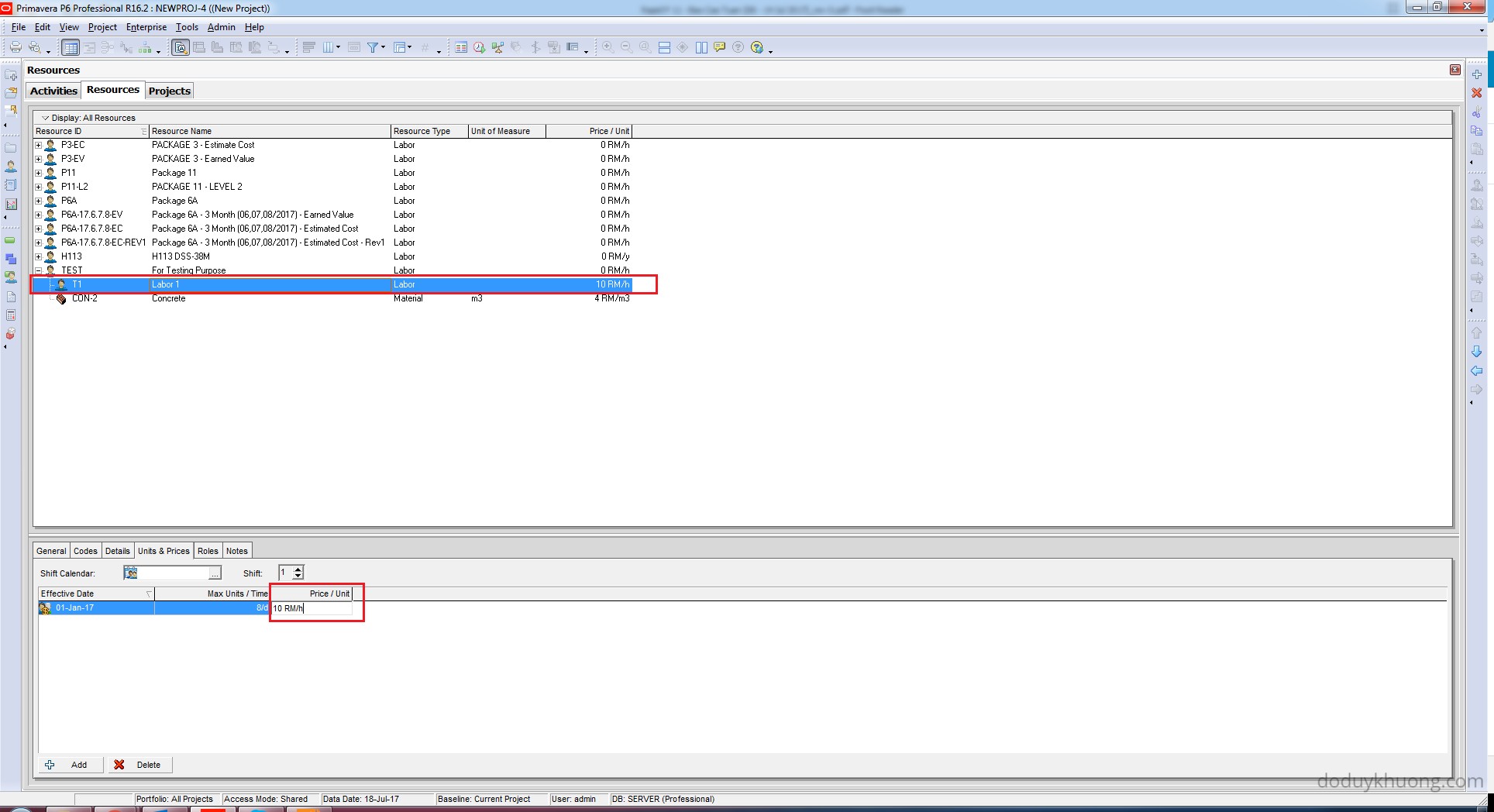Click the Copy icon in right sidebar
The height and width of the screenshot is (812, 1494).
[1477, 131]
